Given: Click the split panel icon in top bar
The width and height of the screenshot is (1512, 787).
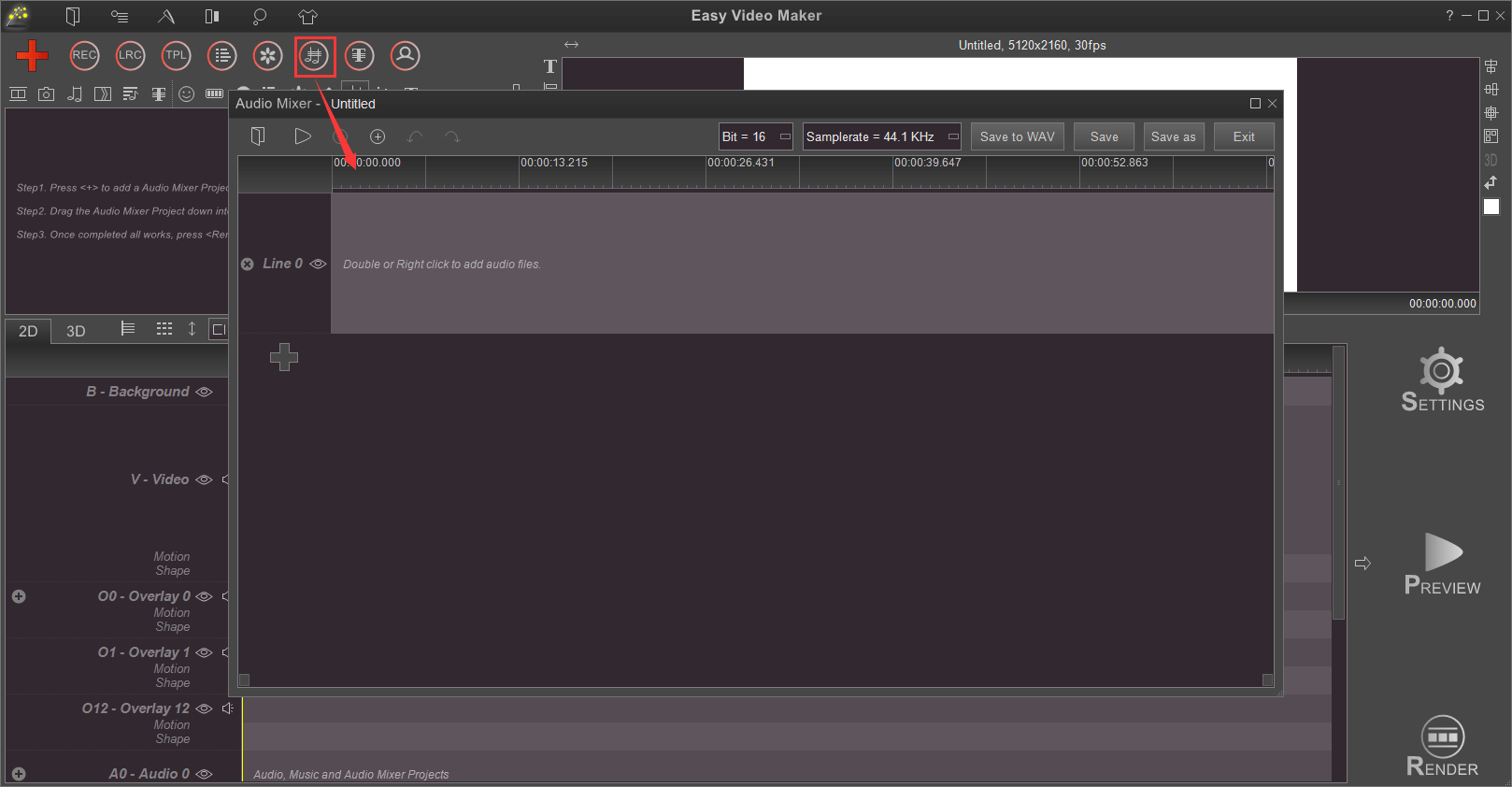Looking at the screenshot, I should [212, 16].
